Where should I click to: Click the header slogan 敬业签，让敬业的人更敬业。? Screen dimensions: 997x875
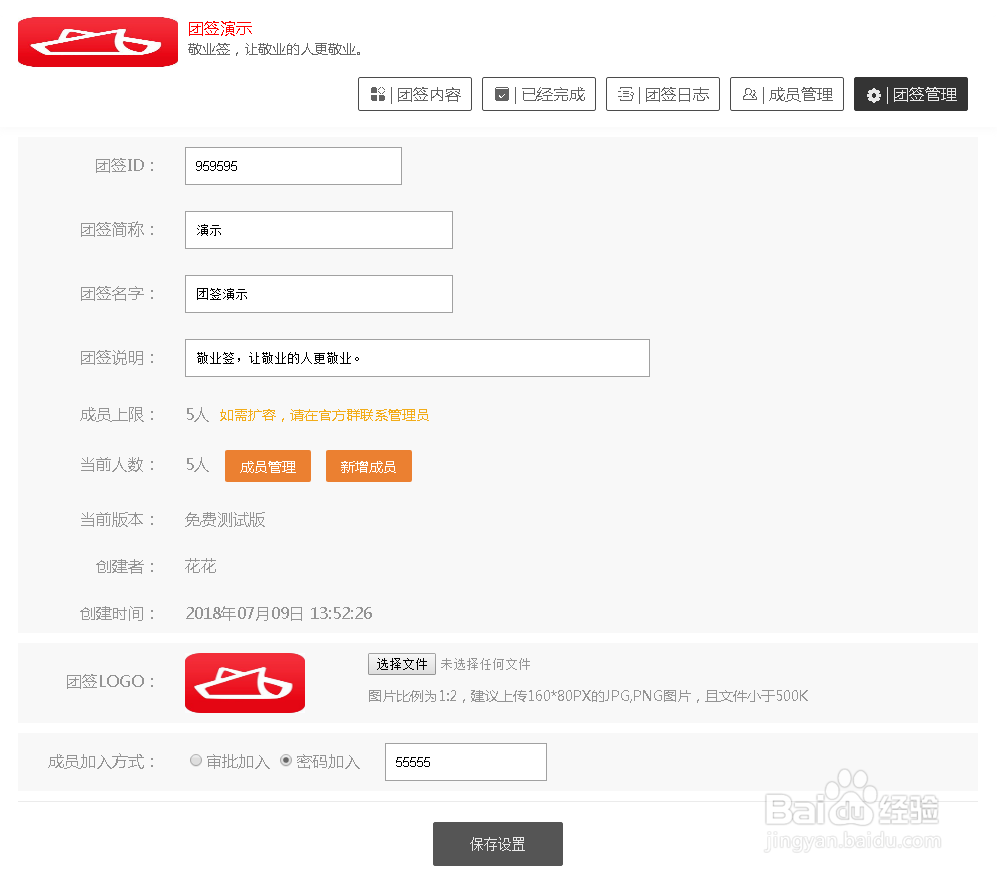275,50
